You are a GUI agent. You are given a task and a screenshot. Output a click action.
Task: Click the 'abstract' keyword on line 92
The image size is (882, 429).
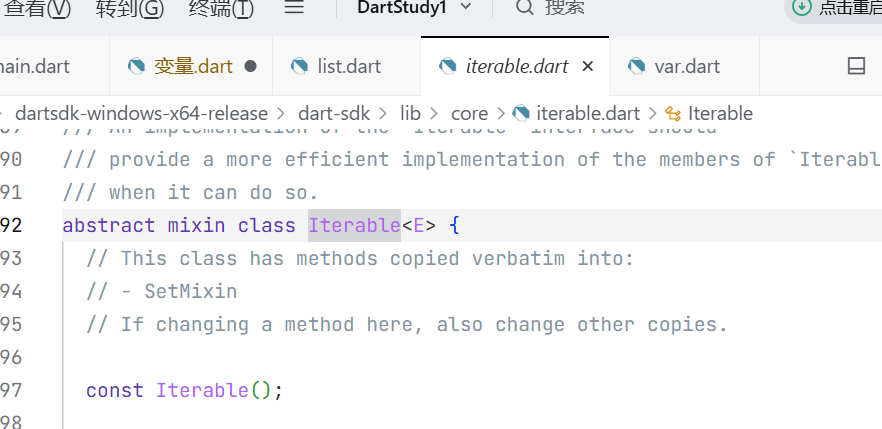[109, 226]
